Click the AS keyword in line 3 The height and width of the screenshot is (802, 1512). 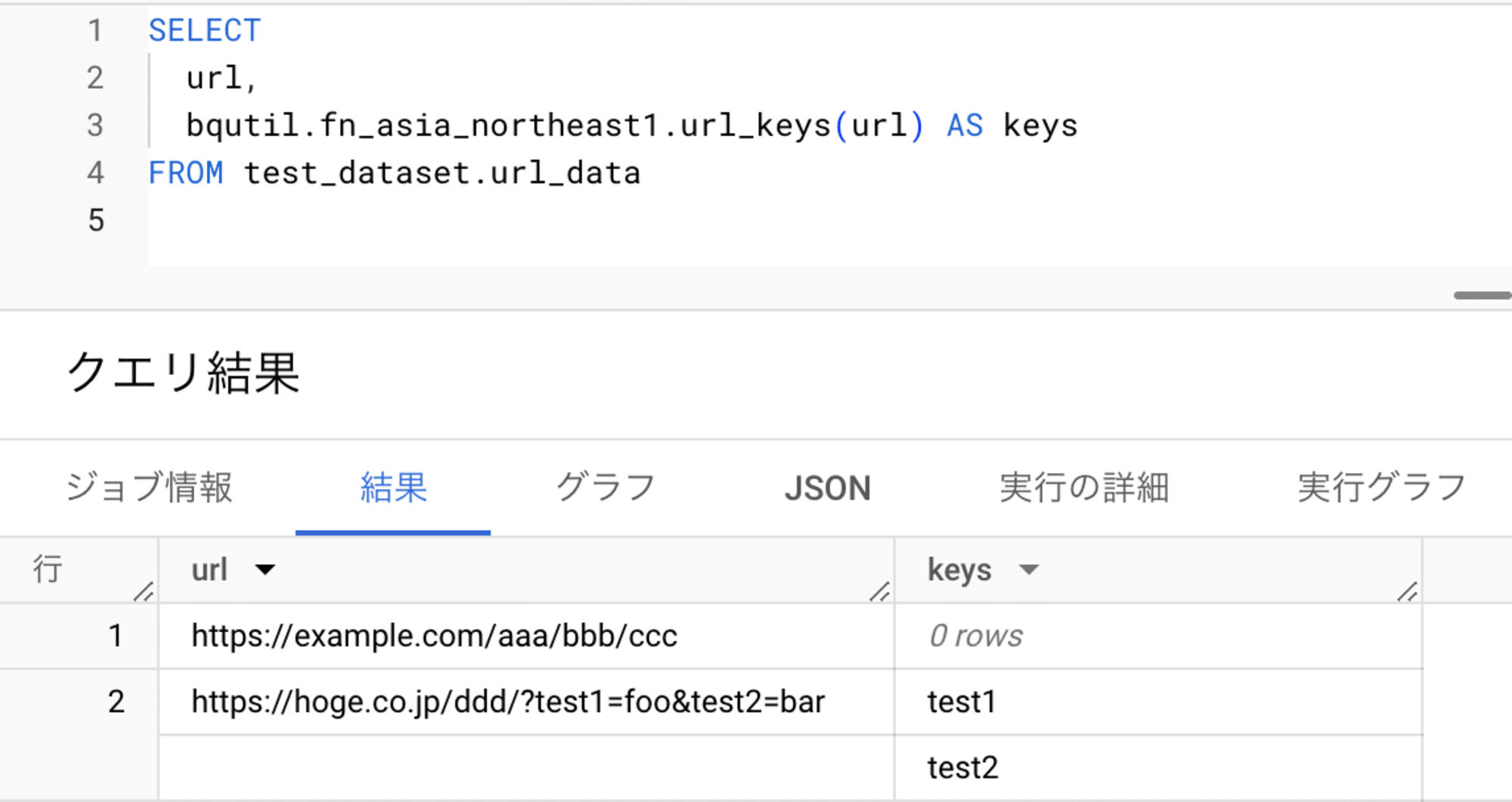pyautogui.click(x=965, y=125)
